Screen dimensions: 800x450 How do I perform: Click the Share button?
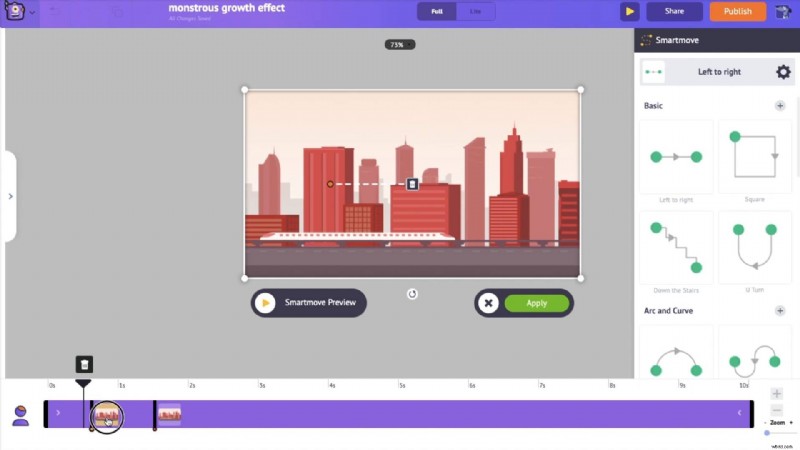674,11
